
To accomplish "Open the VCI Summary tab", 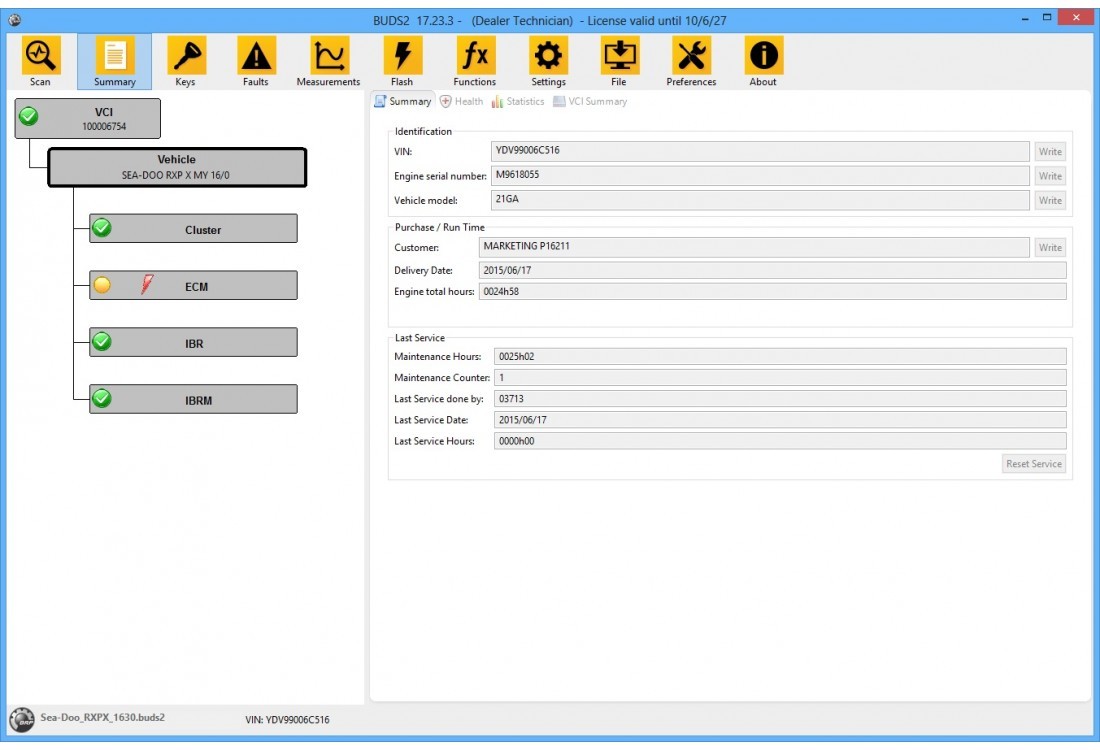I will pos(590,101).
